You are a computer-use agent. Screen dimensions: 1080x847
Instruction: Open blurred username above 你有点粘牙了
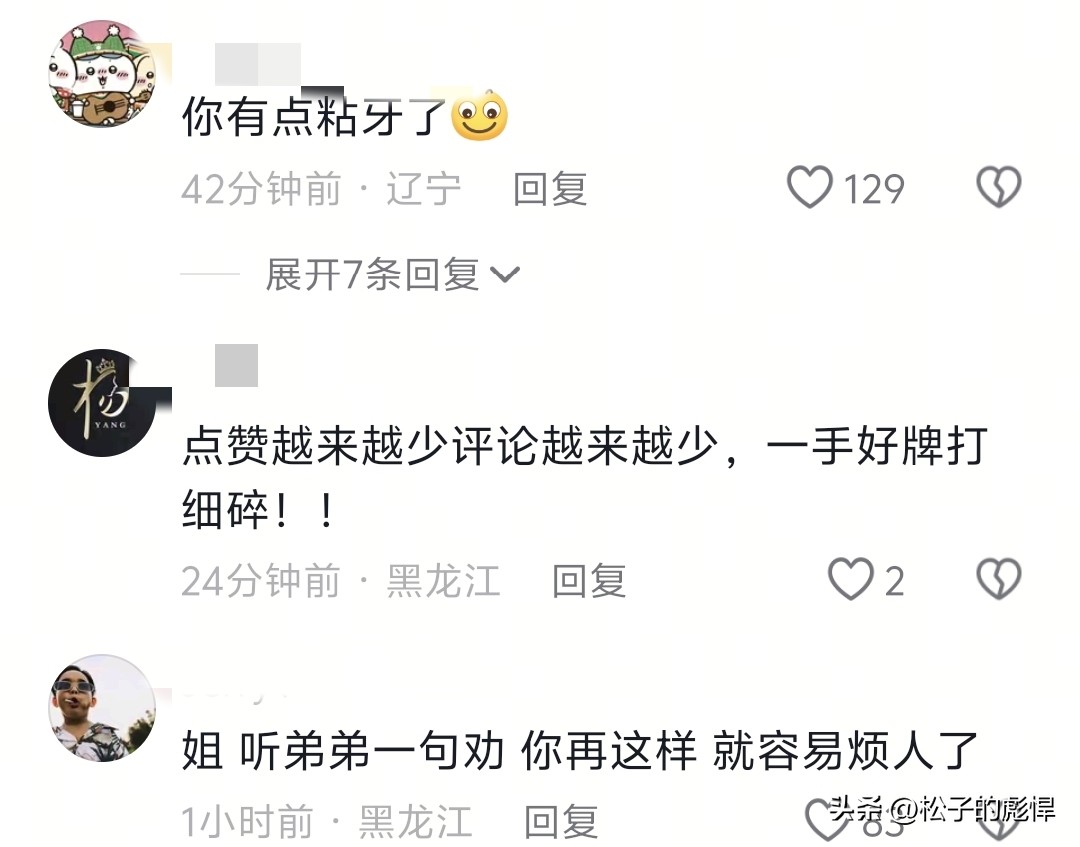[x=258, y=64]
